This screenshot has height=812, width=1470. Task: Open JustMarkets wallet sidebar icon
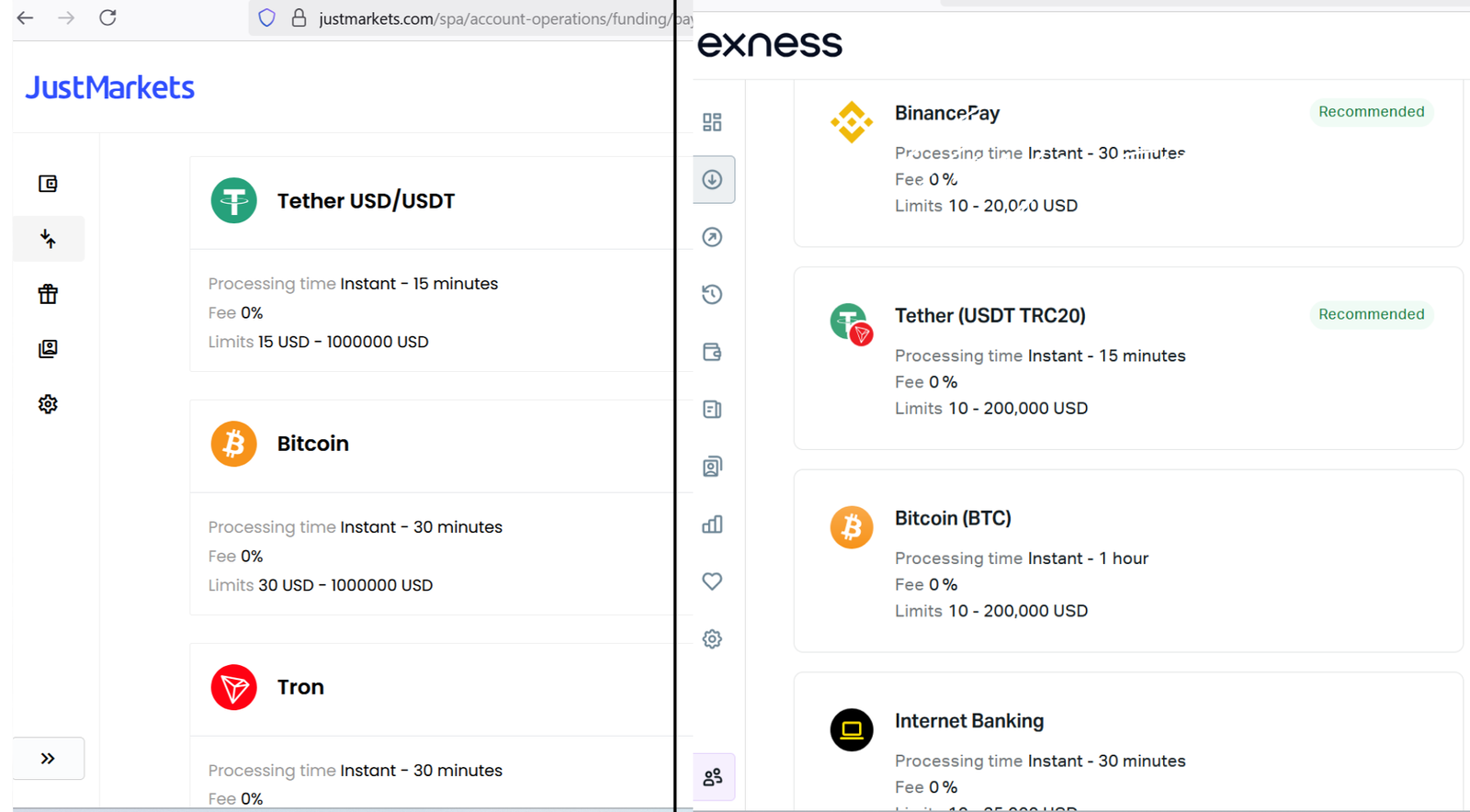point(48,184)
